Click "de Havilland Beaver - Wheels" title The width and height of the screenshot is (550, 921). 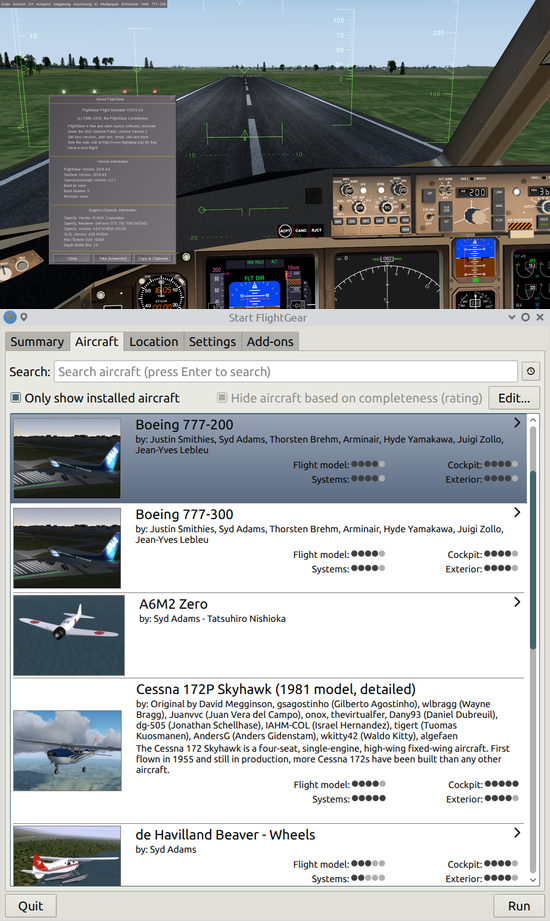[x=225, y=835]
